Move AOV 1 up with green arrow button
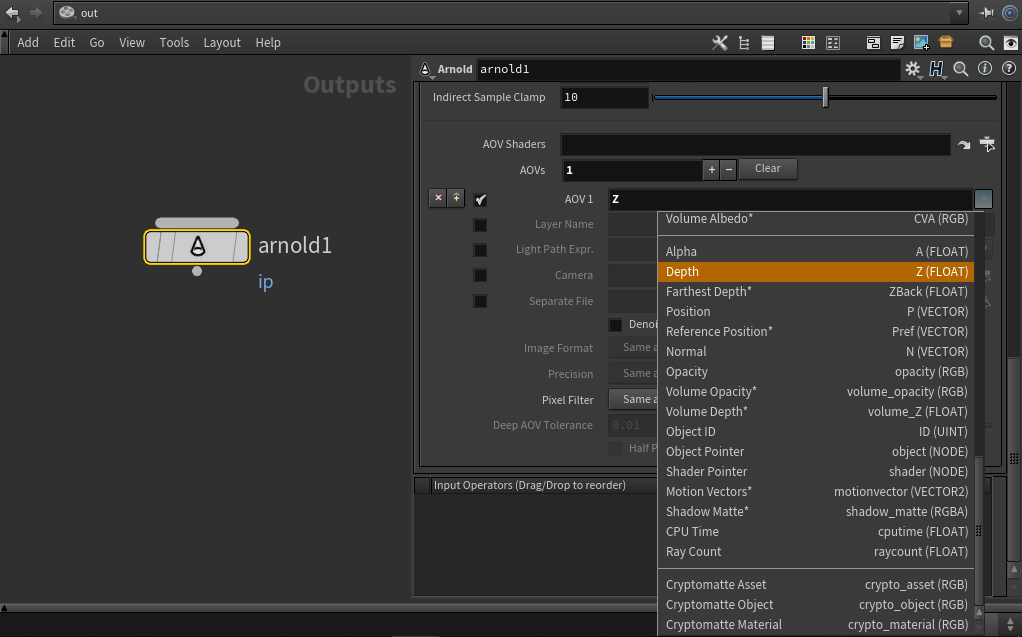This screenshot has height=637, width=1022. click(x=456, y=198)
